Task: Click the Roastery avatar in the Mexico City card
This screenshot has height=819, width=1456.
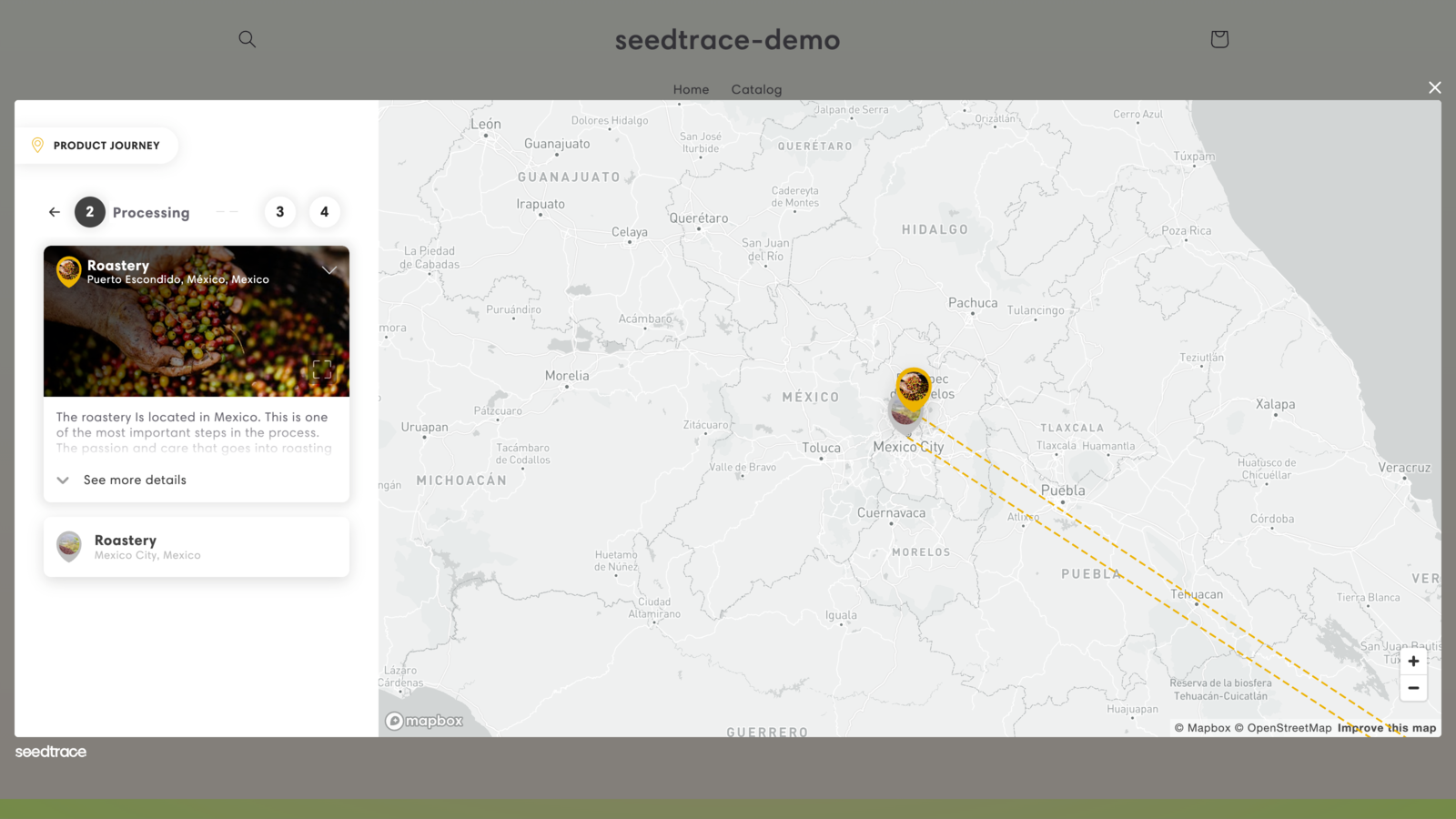Action: click(x=68, y=546)
